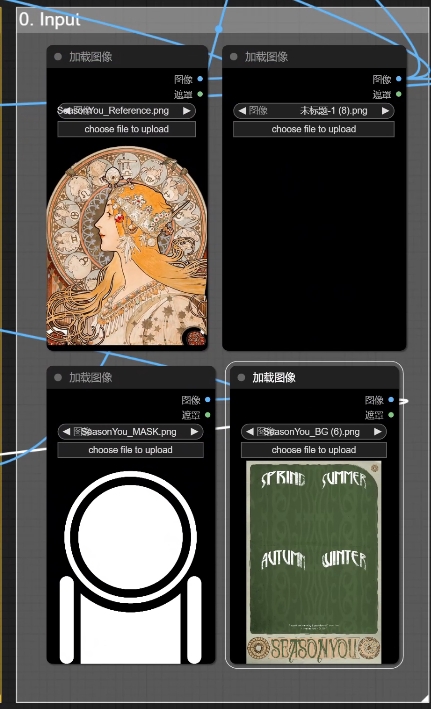The width and height of the screenshot is (431, 709).
Task: Select the 0. Input group title
Action: pos(49,19)
